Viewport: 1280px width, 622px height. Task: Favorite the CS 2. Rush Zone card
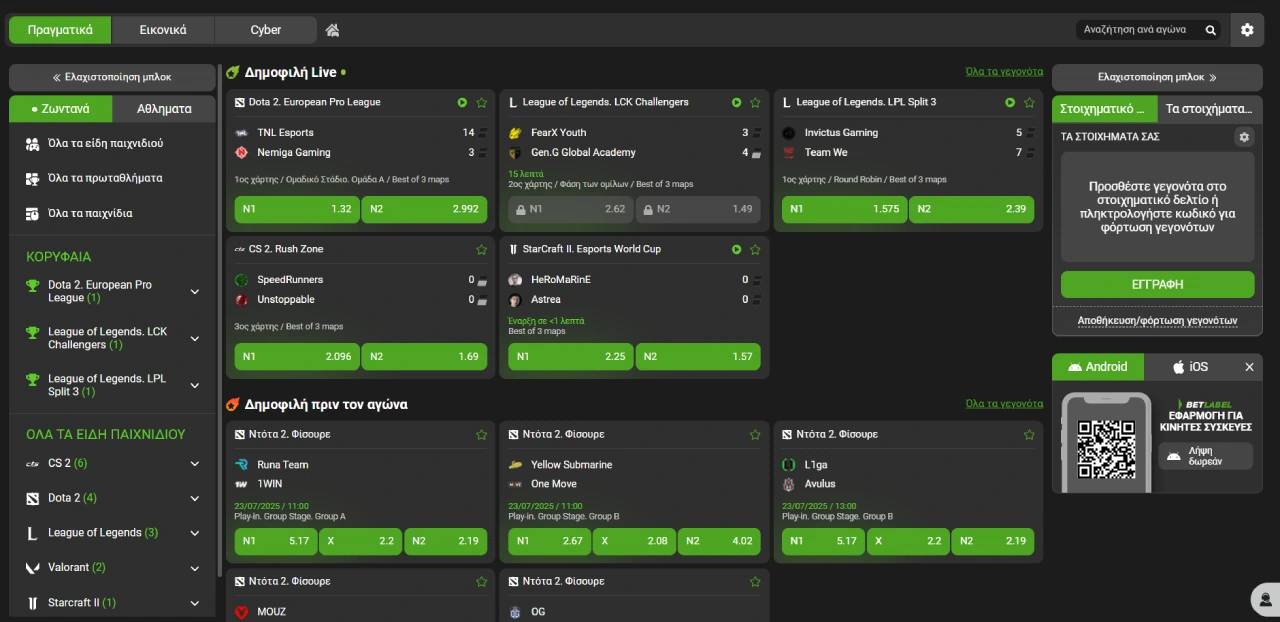pyautogui.click(x=482, y=249)
